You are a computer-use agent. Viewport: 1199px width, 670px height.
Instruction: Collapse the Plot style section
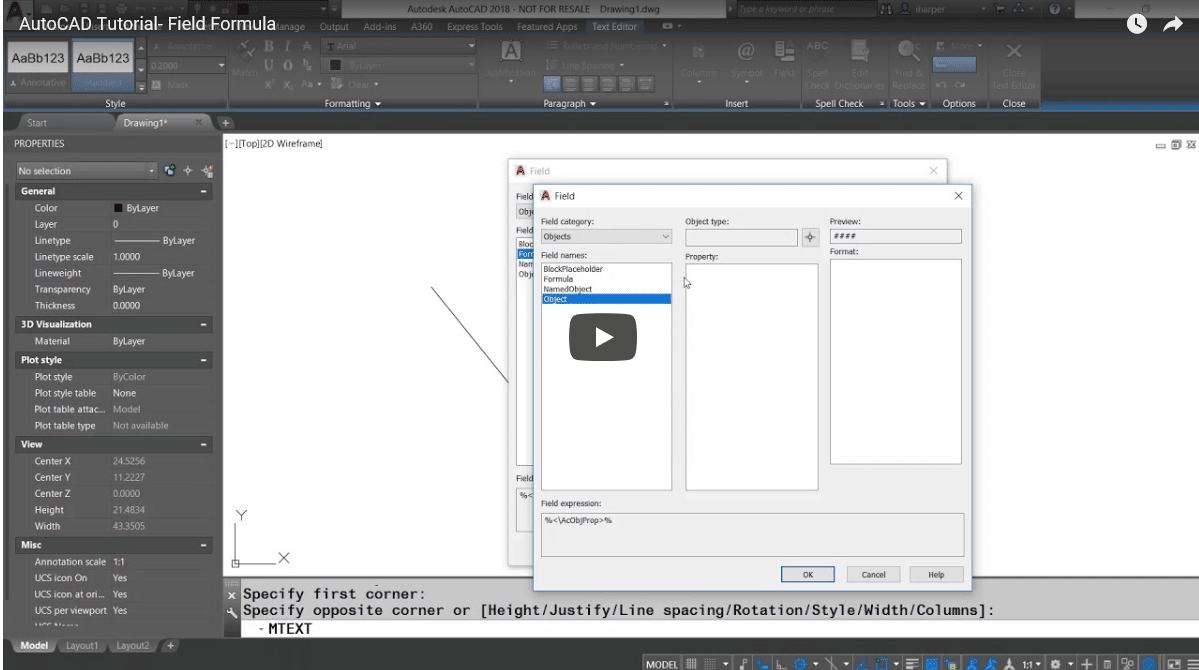[x=203, y=359]
